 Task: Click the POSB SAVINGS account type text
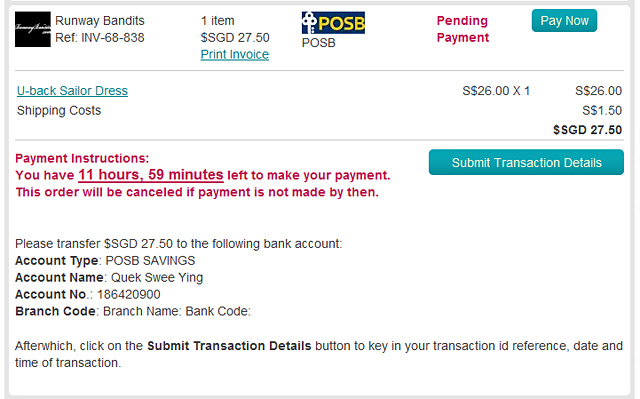[150, 260]
